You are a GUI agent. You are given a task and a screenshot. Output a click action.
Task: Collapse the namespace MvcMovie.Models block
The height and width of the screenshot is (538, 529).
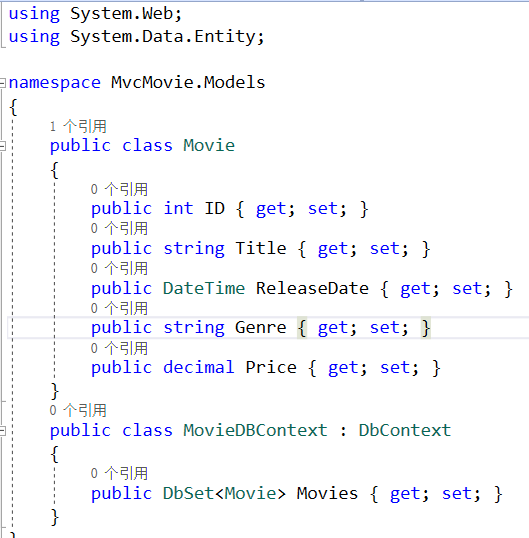[x=3, y=83]
